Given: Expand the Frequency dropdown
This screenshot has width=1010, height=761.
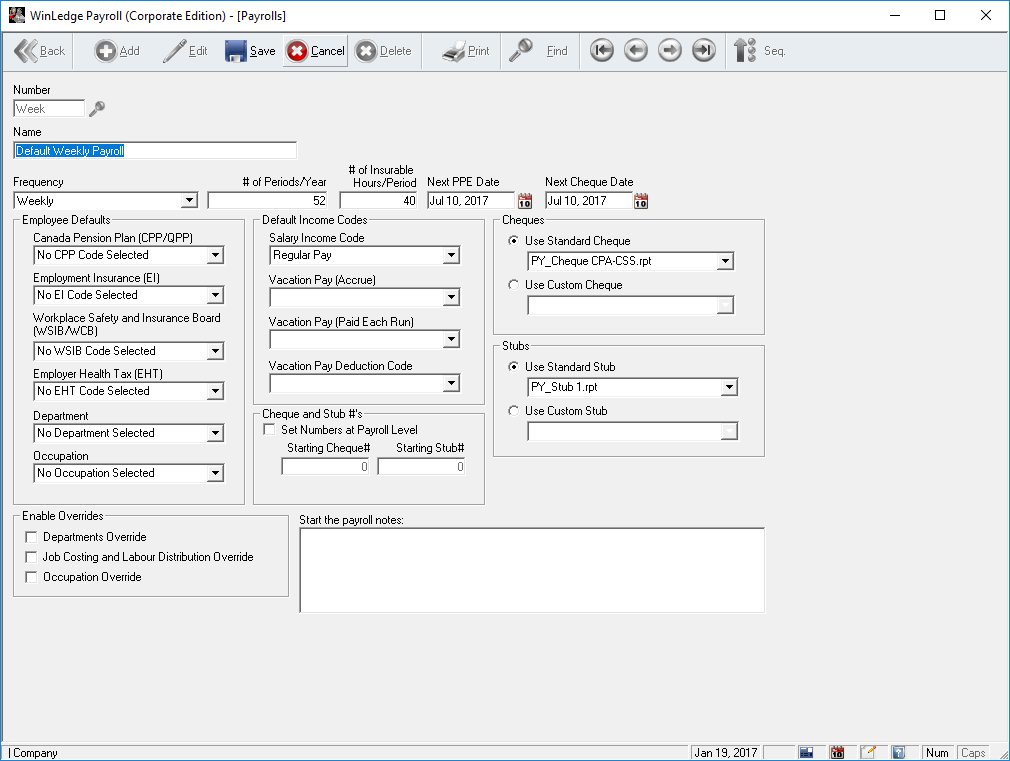Looking at the screenshot, I should point(189,201).
